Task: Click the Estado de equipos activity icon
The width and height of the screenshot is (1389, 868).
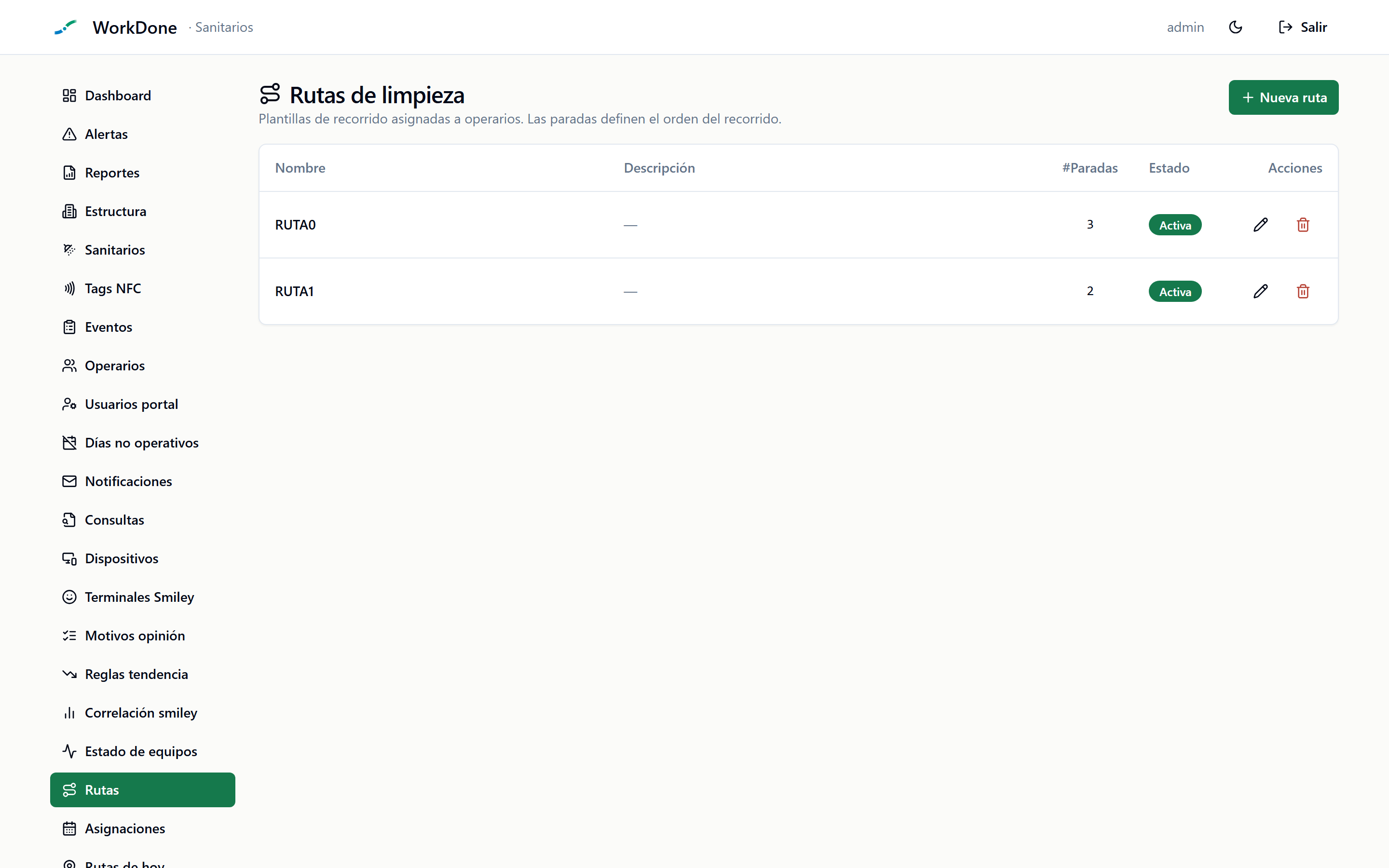Action: 69,751
